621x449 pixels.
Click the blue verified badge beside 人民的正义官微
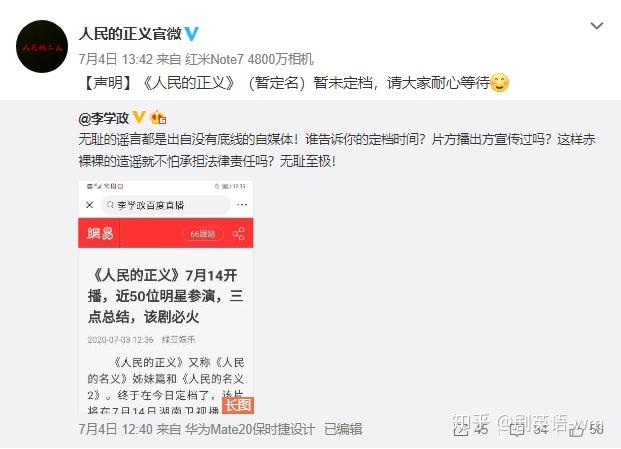pos(192,34)
